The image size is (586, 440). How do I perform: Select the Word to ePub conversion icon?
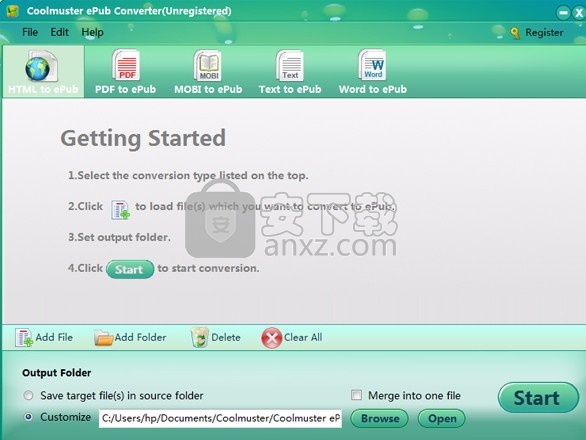pos(372,65)
